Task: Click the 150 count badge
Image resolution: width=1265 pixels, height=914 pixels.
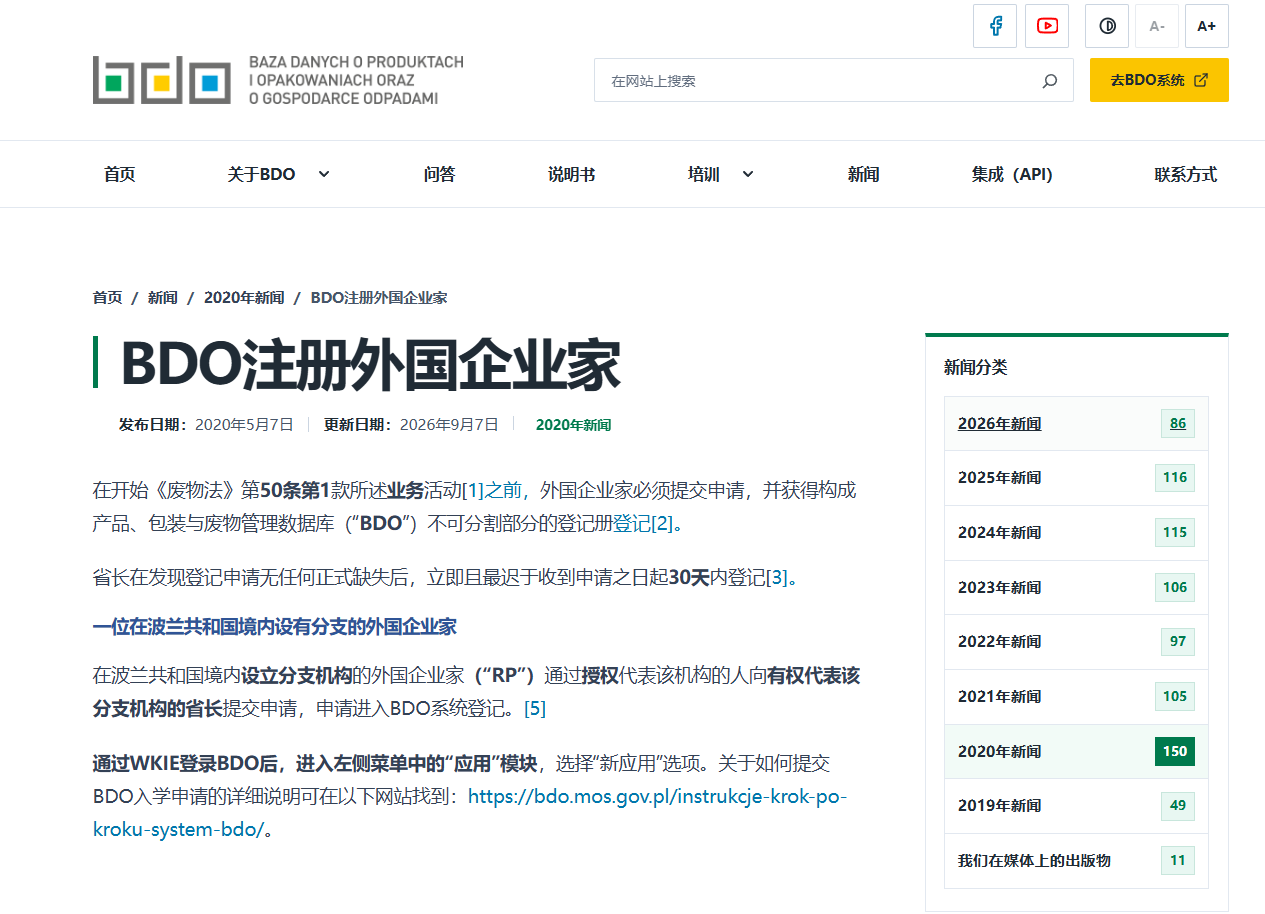Action: coord(1175,752)
